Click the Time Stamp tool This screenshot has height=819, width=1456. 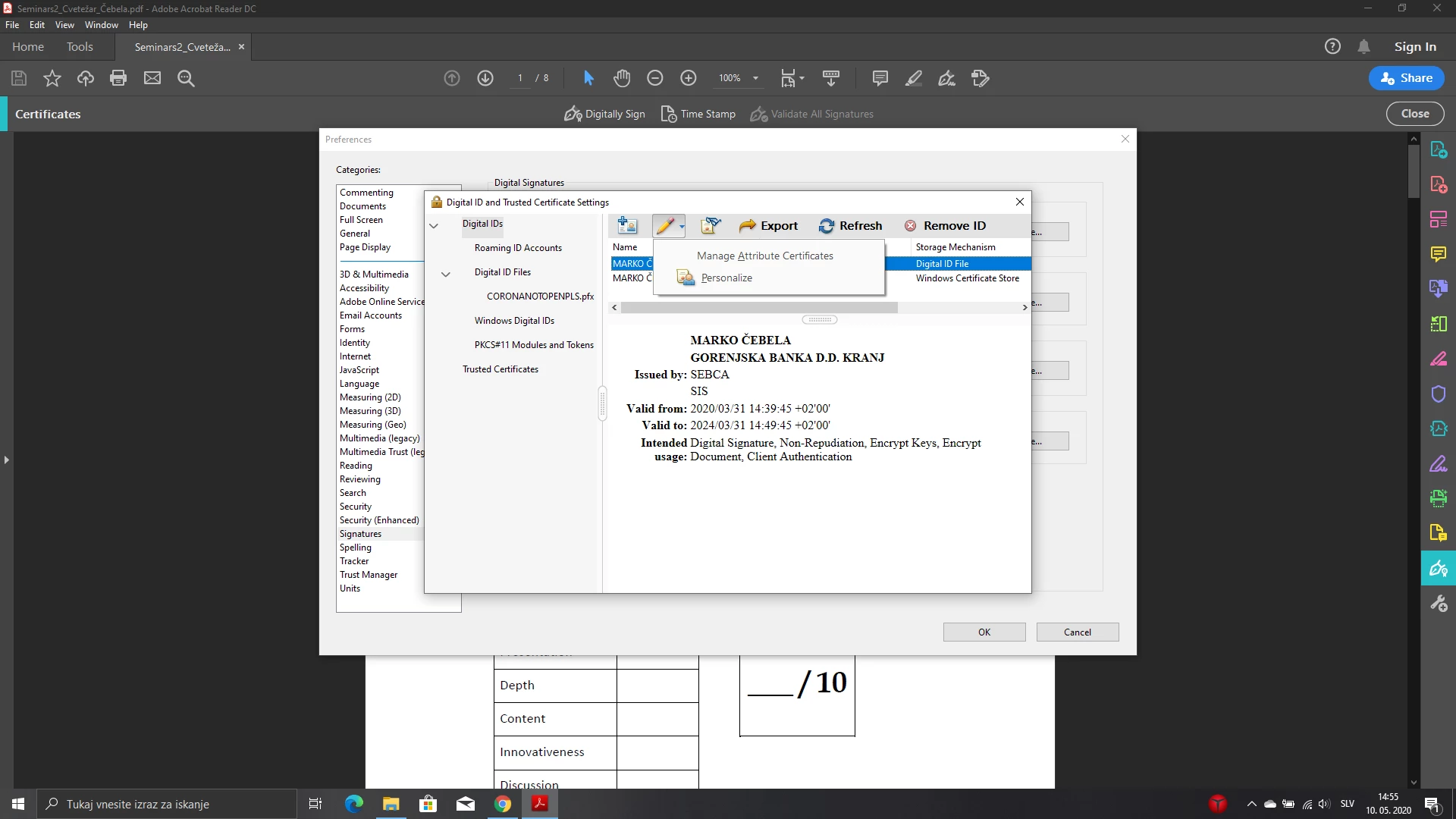click(x=698, y=114)
